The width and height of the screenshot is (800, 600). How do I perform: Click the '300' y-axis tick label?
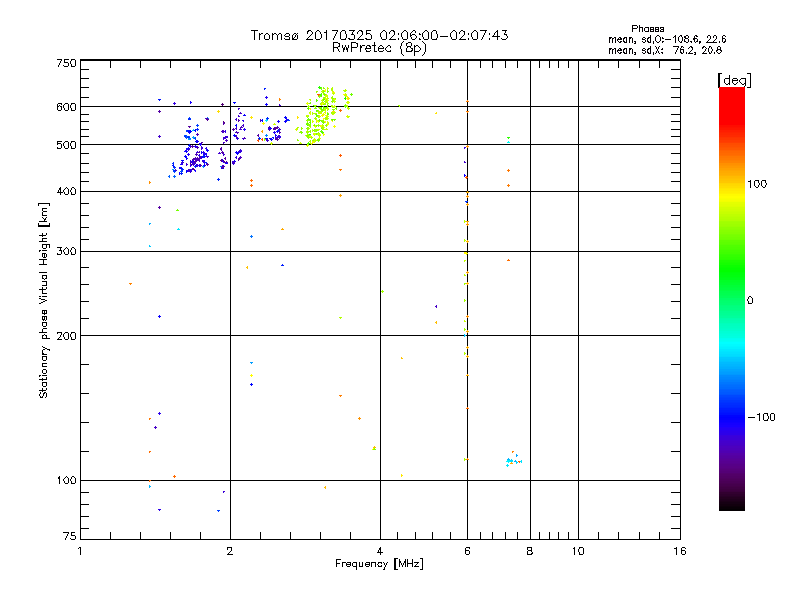point(66,252)
